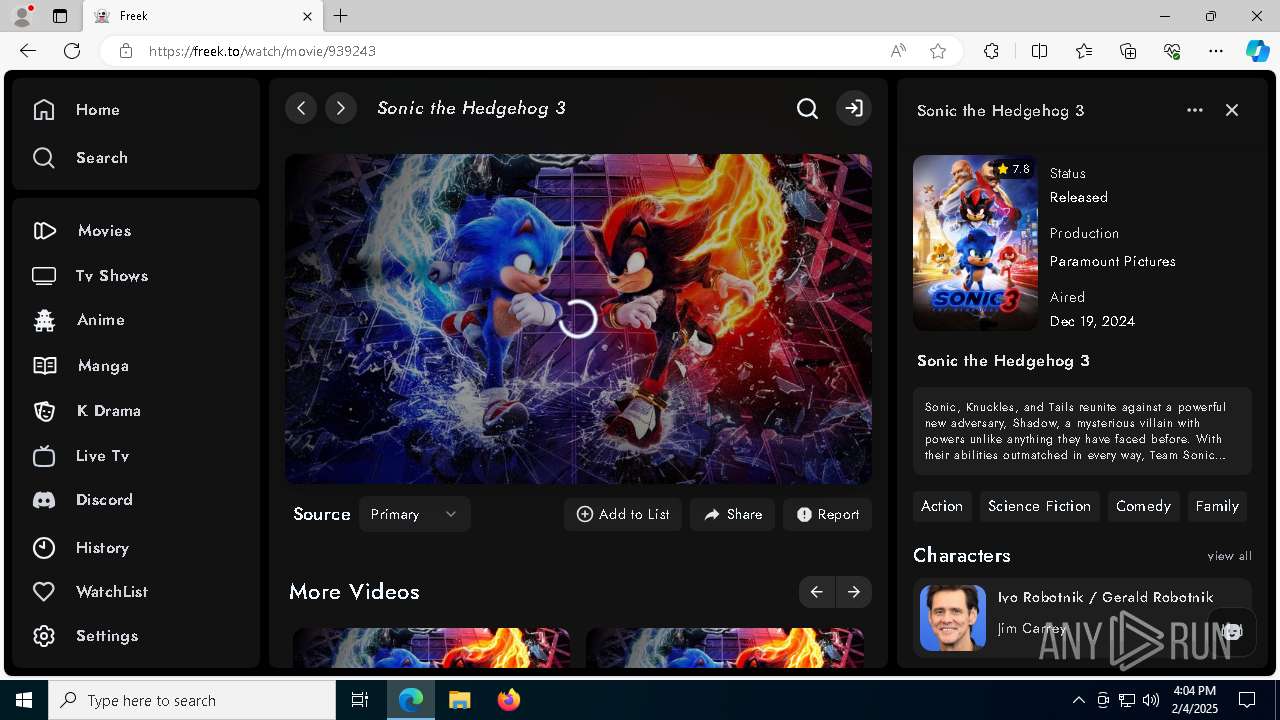Expand the Source Primary dropdown
Viewport: 1280px width, 720px height.
(x=414, y=514)
